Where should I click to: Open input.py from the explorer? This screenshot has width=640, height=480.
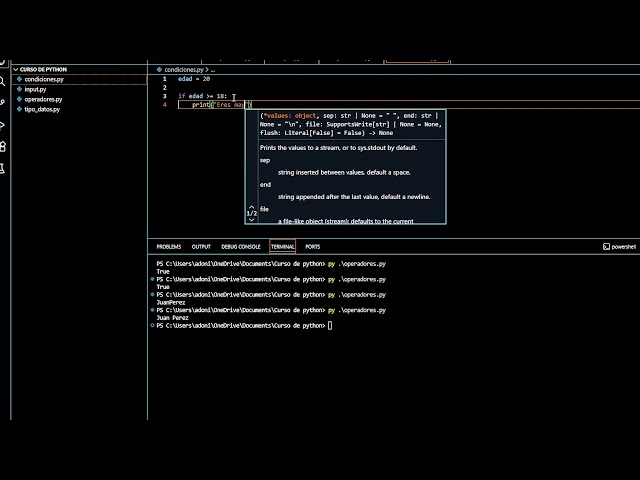pos(35,89)
